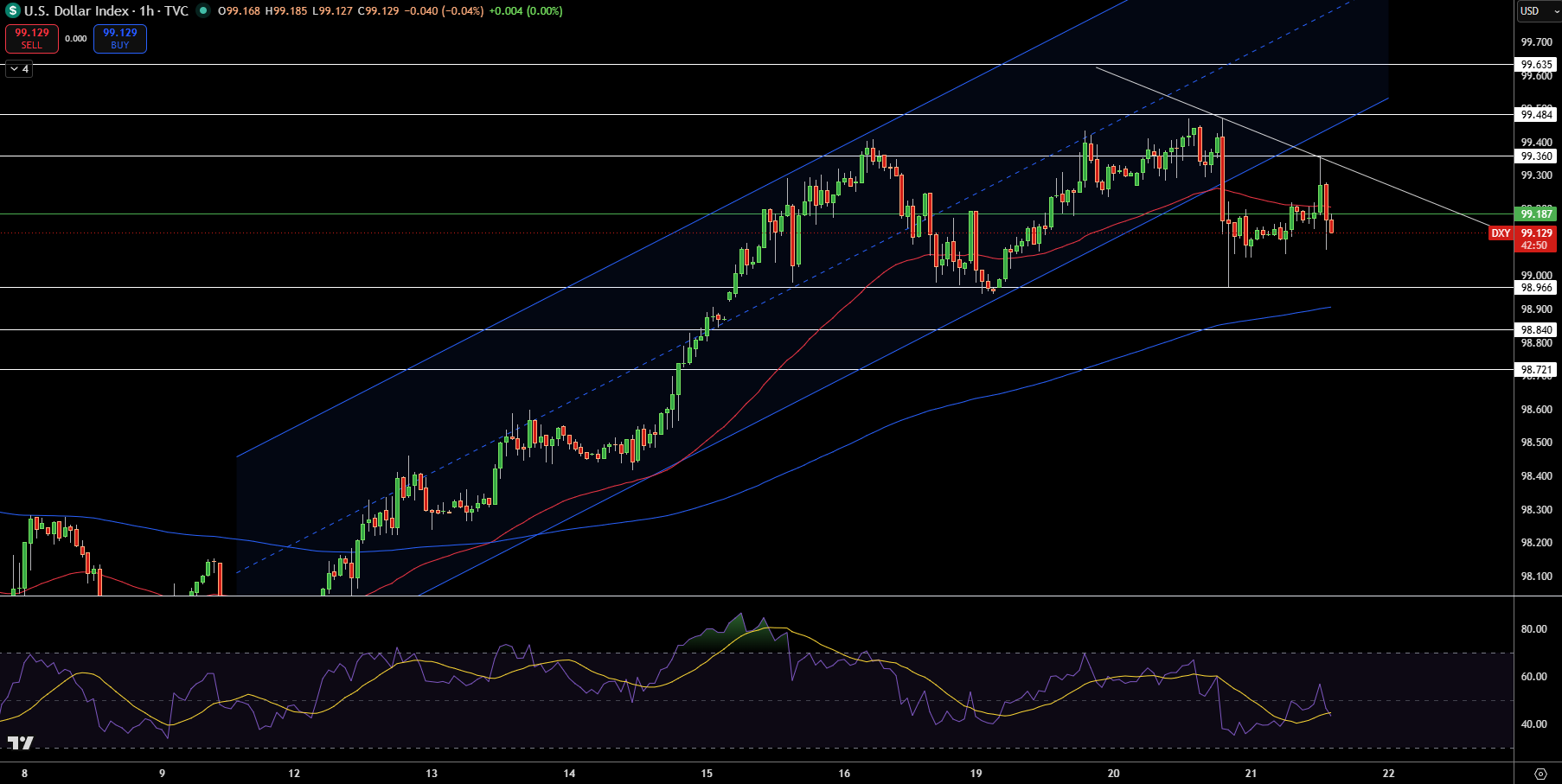This screenshot has width=1562, height=784.
Task: Select the 99.635 horizontal line price label
Action: pos(1536,65)
